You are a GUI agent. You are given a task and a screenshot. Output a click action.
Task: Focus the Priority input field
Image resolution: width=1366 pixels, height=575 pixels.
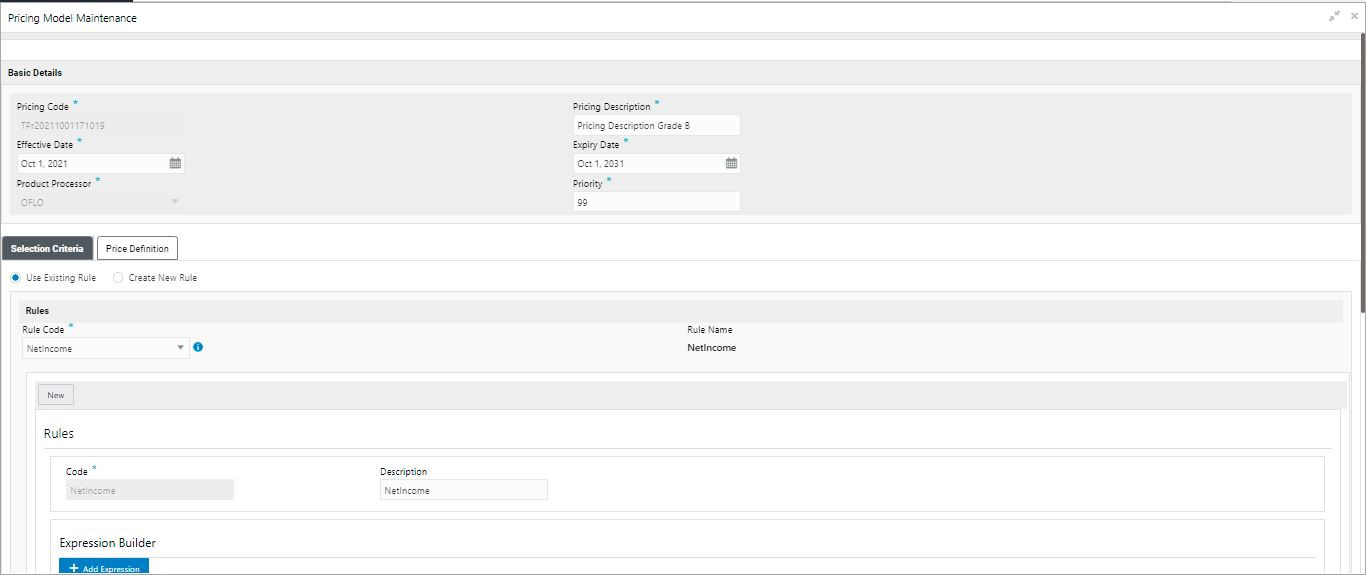pyautogui.click(x=657, y=201)
